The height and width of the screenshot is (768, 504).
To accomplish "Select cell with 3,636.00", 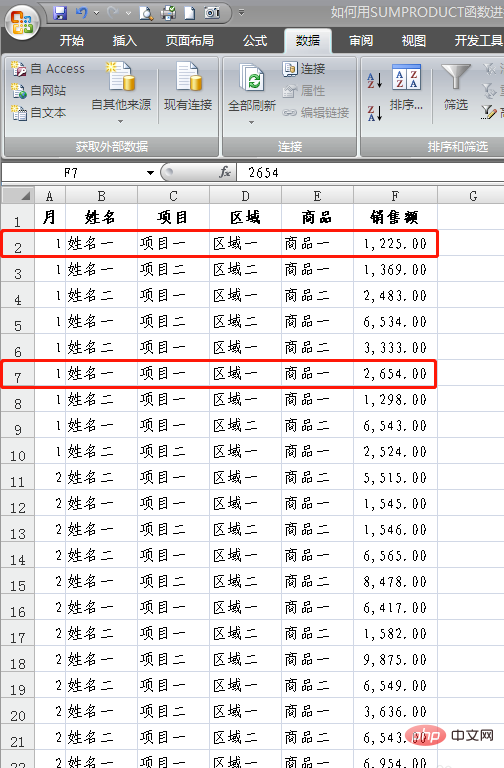I will coord(395,711).
